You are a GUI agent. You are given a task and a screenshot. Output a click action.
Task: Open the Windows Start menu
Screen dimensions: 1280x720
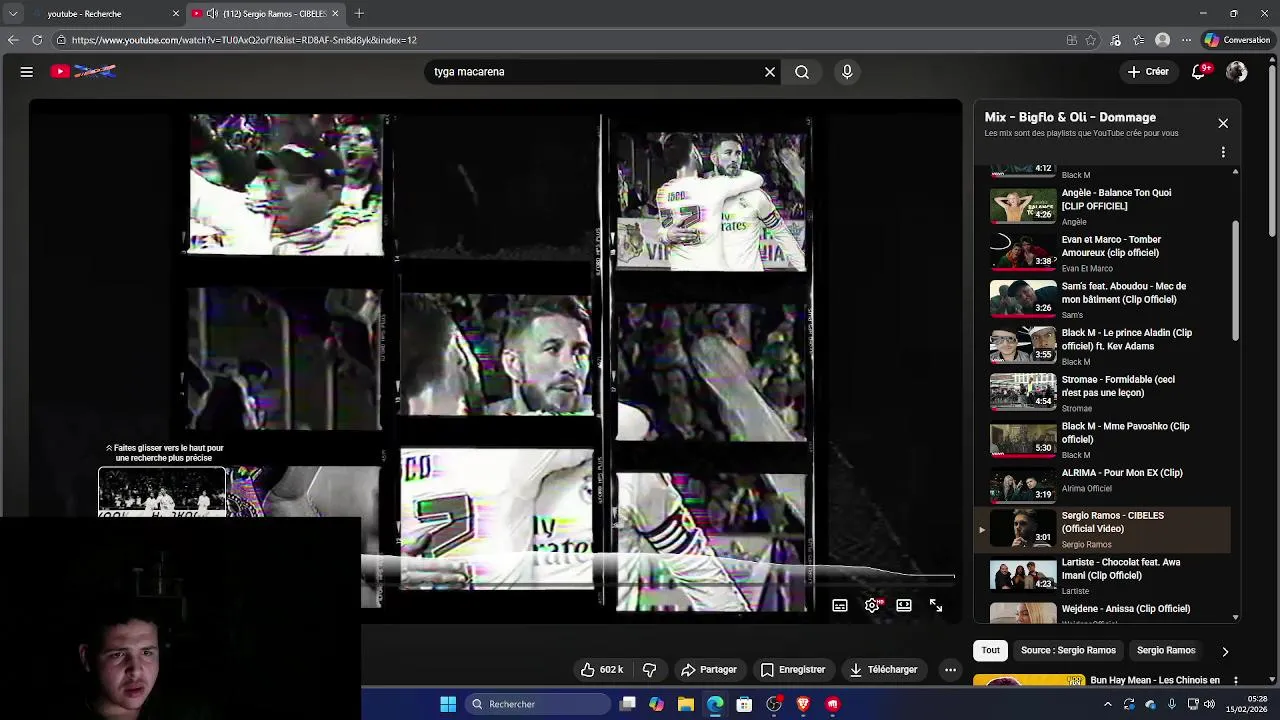(448, 704)
